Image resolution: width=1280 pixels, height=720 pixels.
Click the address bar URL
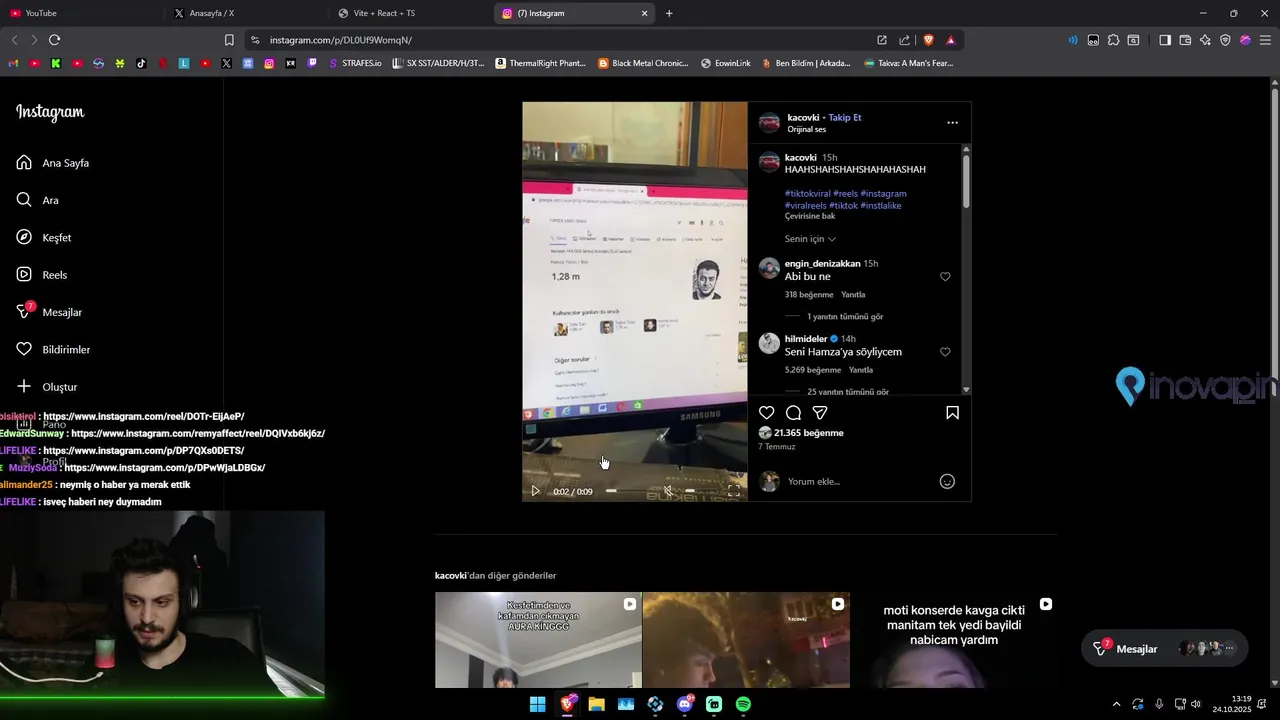point(340,40)
